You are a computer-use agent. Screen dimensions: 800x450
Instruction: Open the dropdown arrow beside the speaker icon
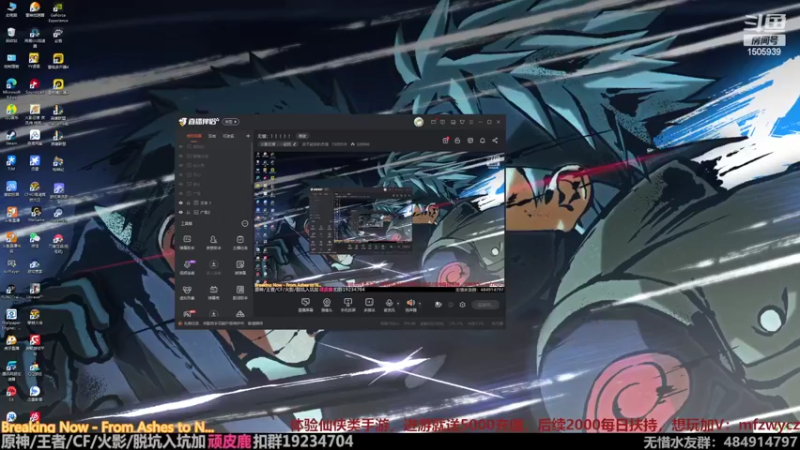419,304
